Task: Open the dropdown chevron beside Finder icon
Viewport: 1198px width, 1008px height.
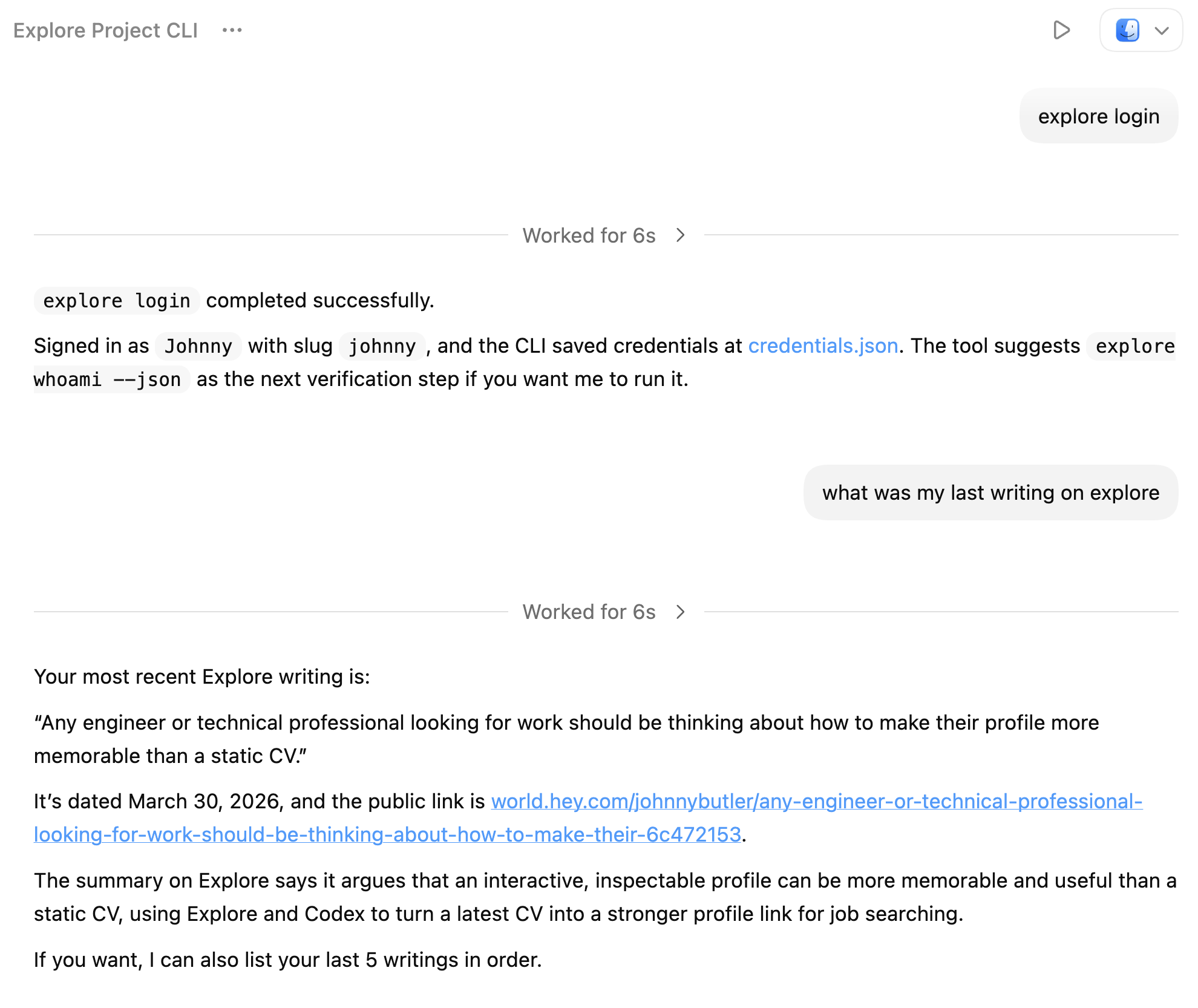Action: 1162,30
